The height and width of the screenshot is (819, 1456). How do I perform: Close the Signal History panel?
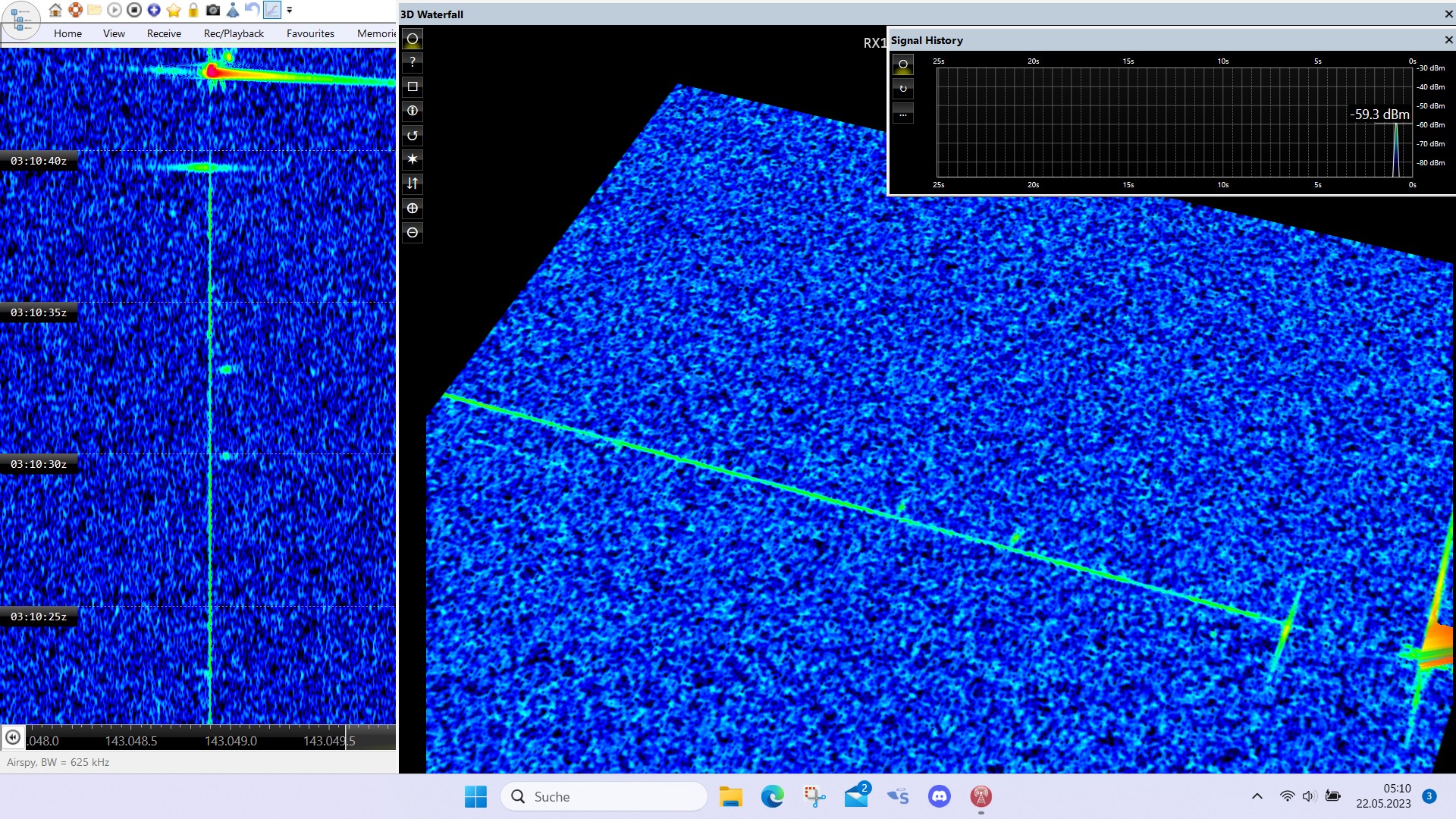point(1448,40)
